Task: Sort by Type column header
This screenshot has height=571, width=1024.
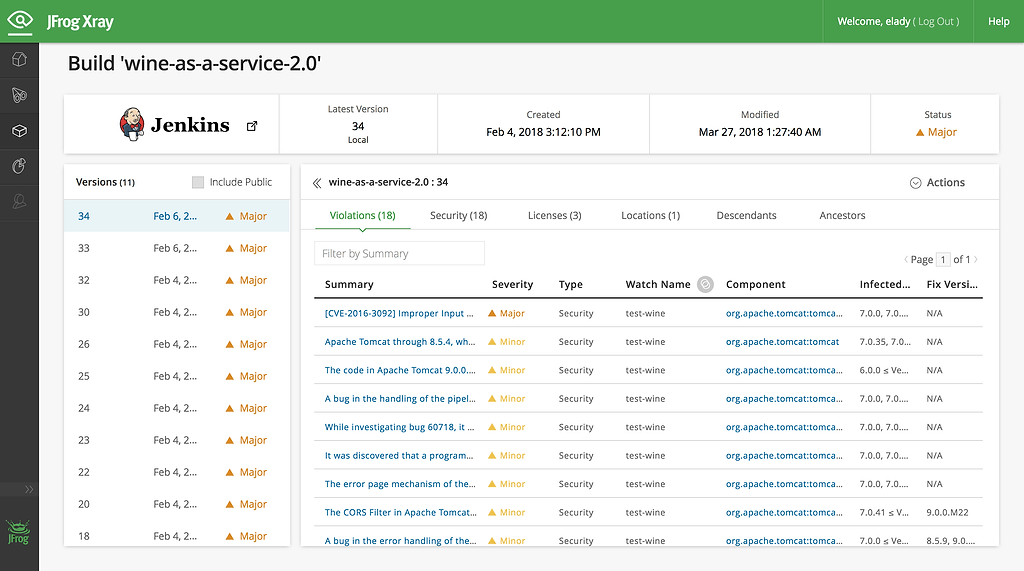Action: 570,284
